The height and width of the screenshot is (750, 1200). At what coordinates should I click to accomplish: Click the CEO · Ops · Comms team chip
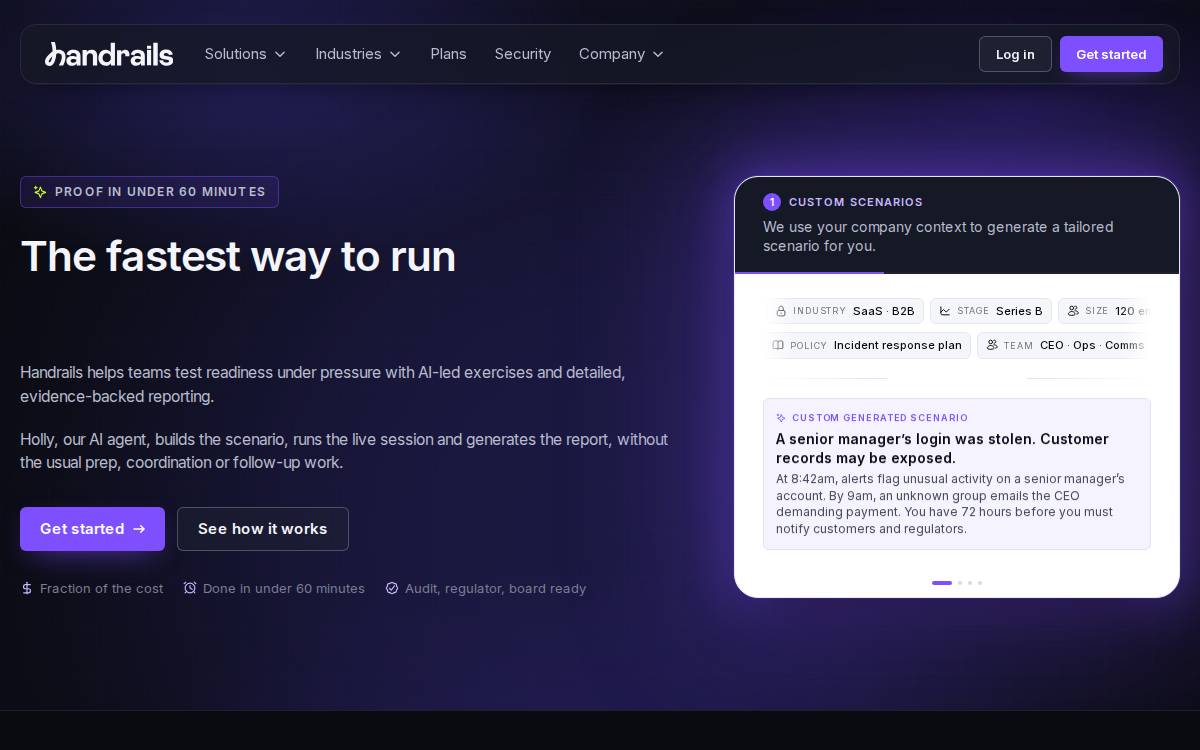click(1064, 345)
